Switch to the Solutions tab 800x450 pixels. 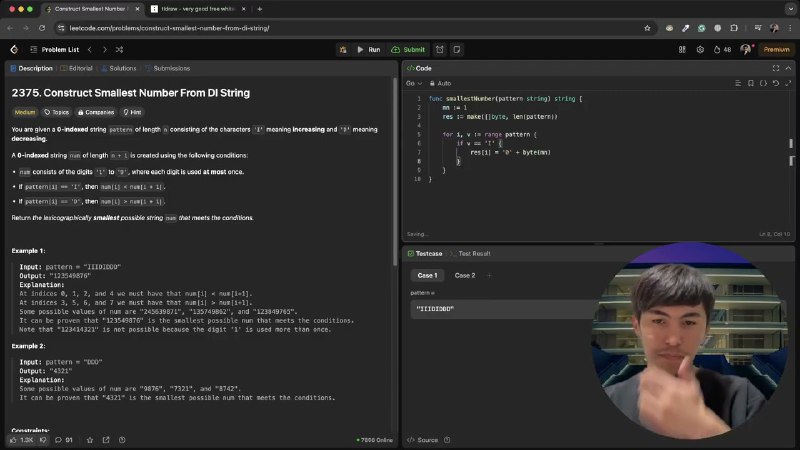pos(119,68)
